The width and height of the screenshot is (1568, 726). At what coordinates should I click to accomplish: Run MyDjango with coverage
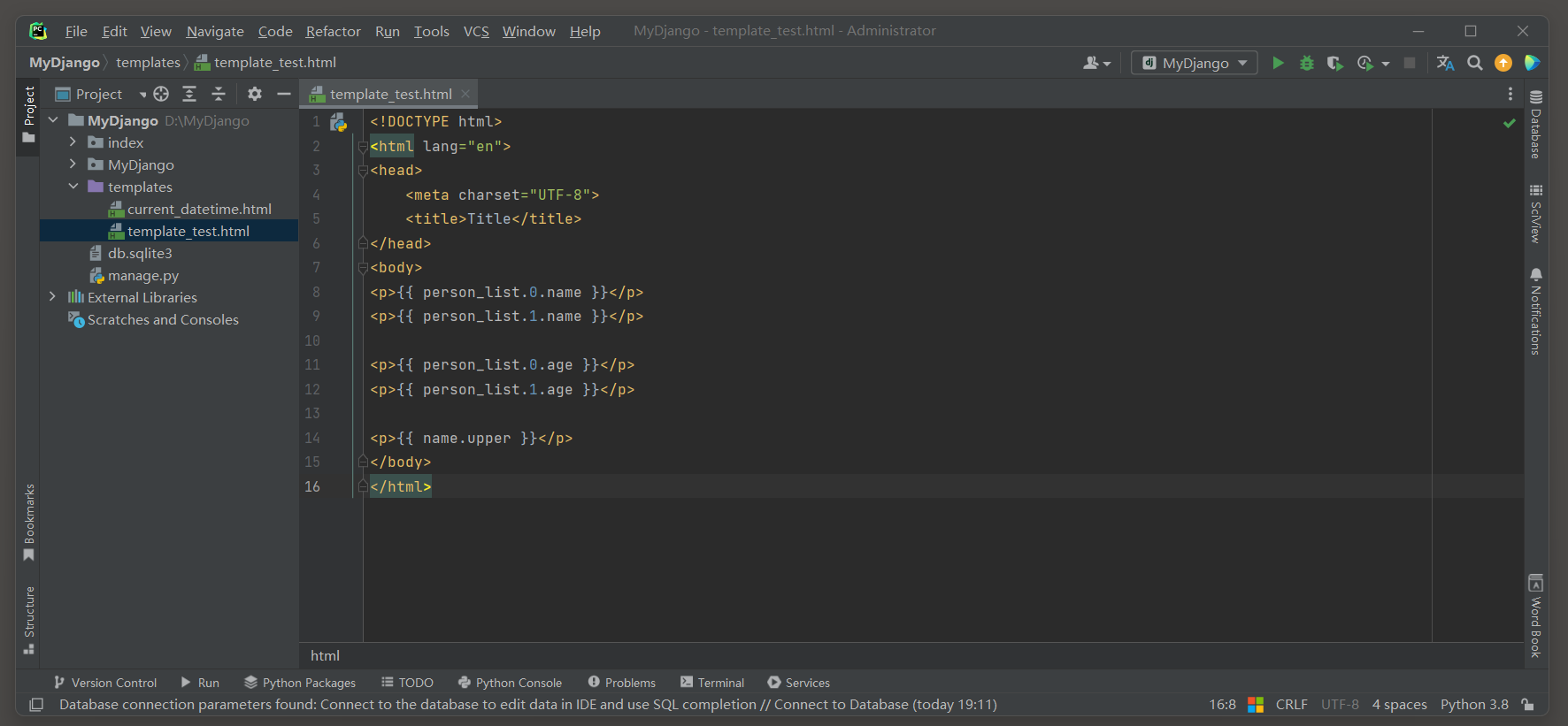[x=1334, y=63]
